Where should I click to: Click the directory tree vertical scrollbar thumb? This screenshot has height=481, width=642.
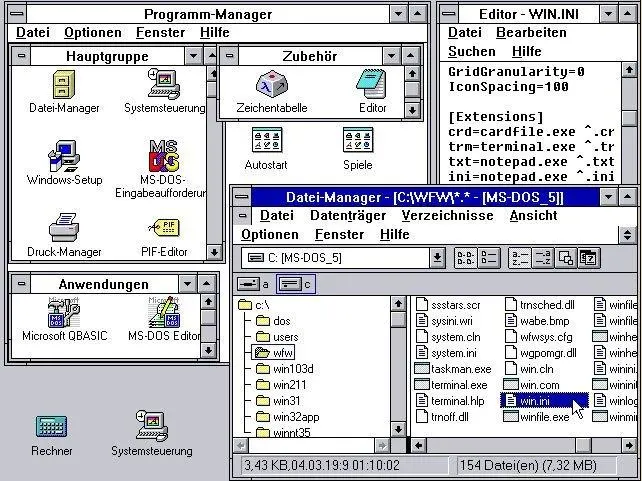tap(398, 319)
